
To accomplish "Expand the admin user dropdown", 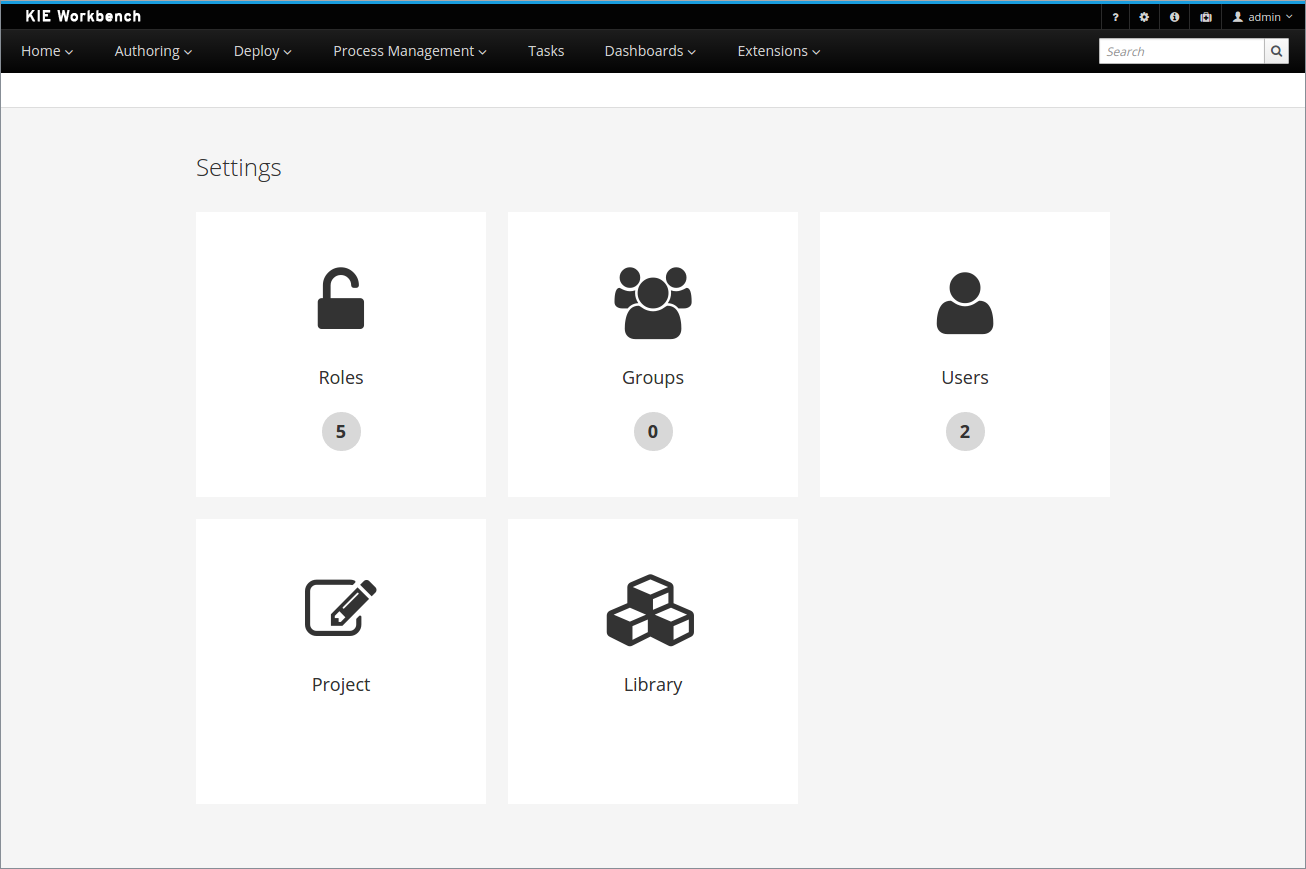I will (1263, 17).
